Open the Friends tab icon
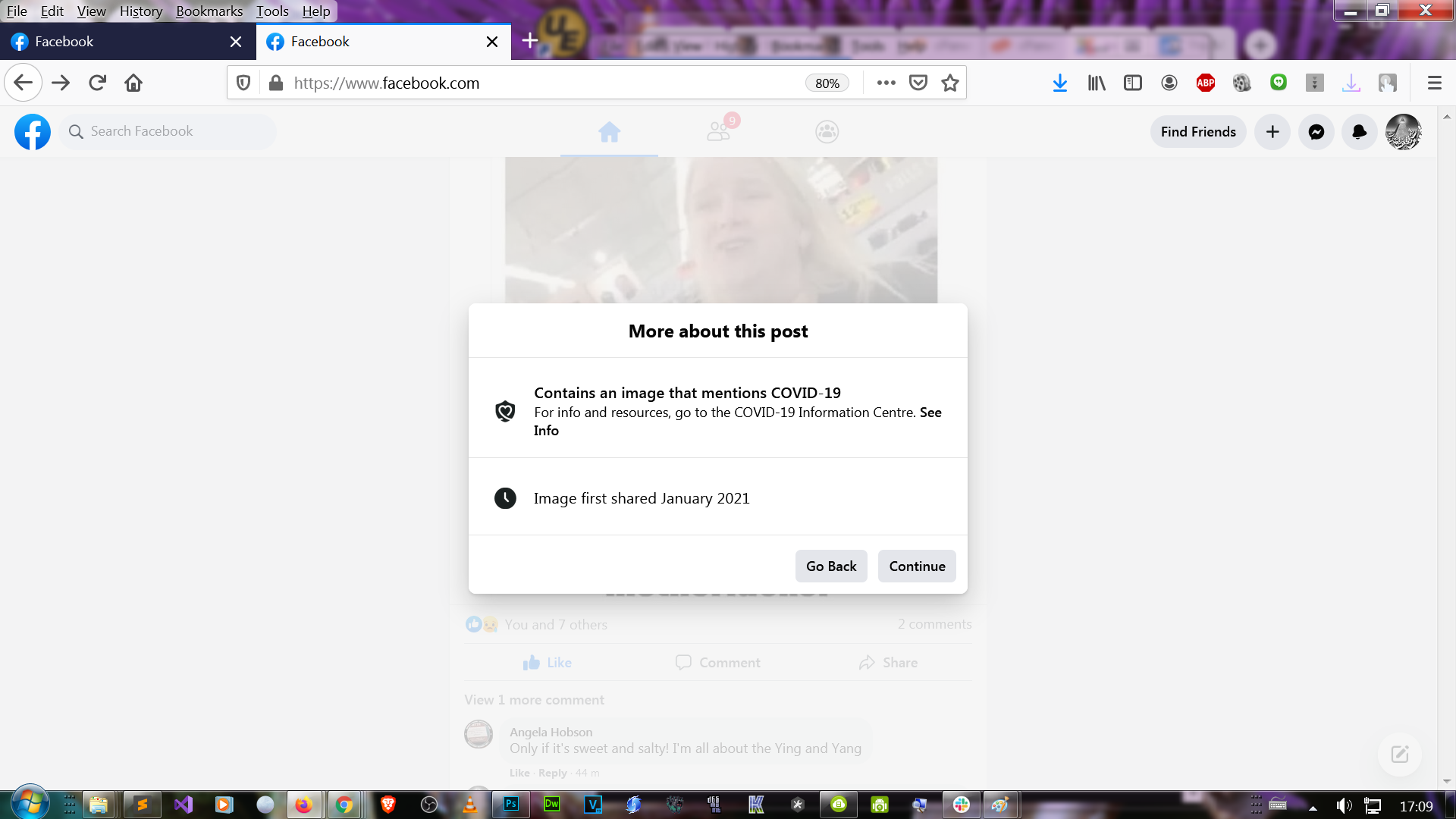This screenshot has width=1456, height=819. point(718,132)
